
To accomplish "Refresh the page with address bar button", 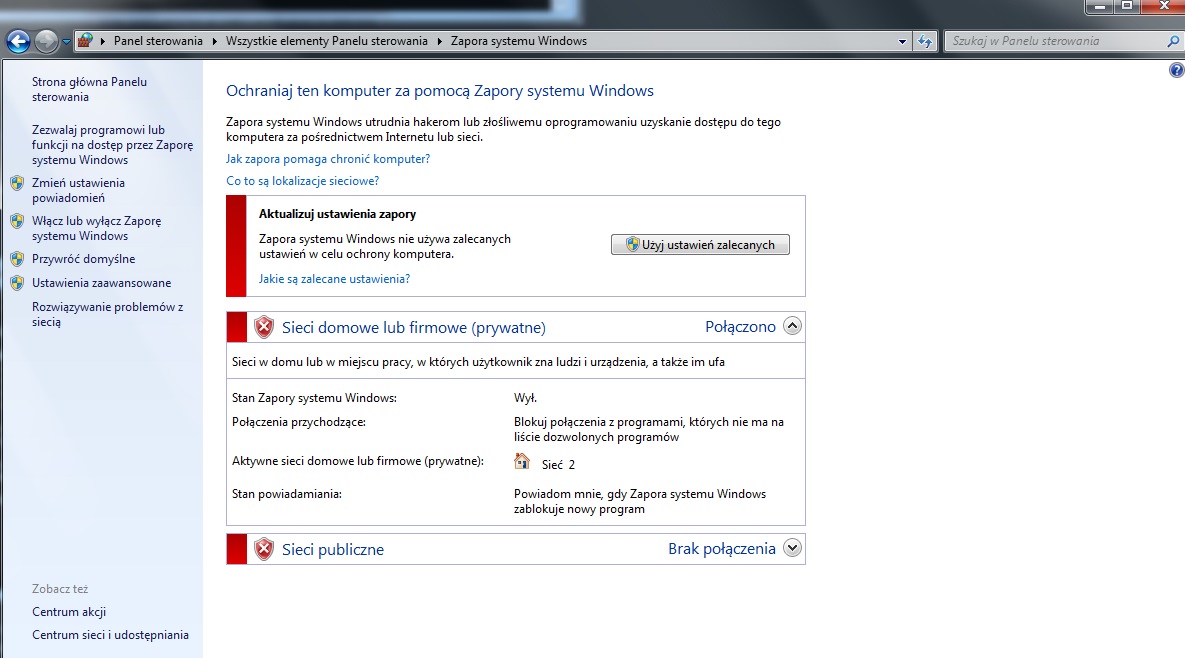I will tap(925, 42).
